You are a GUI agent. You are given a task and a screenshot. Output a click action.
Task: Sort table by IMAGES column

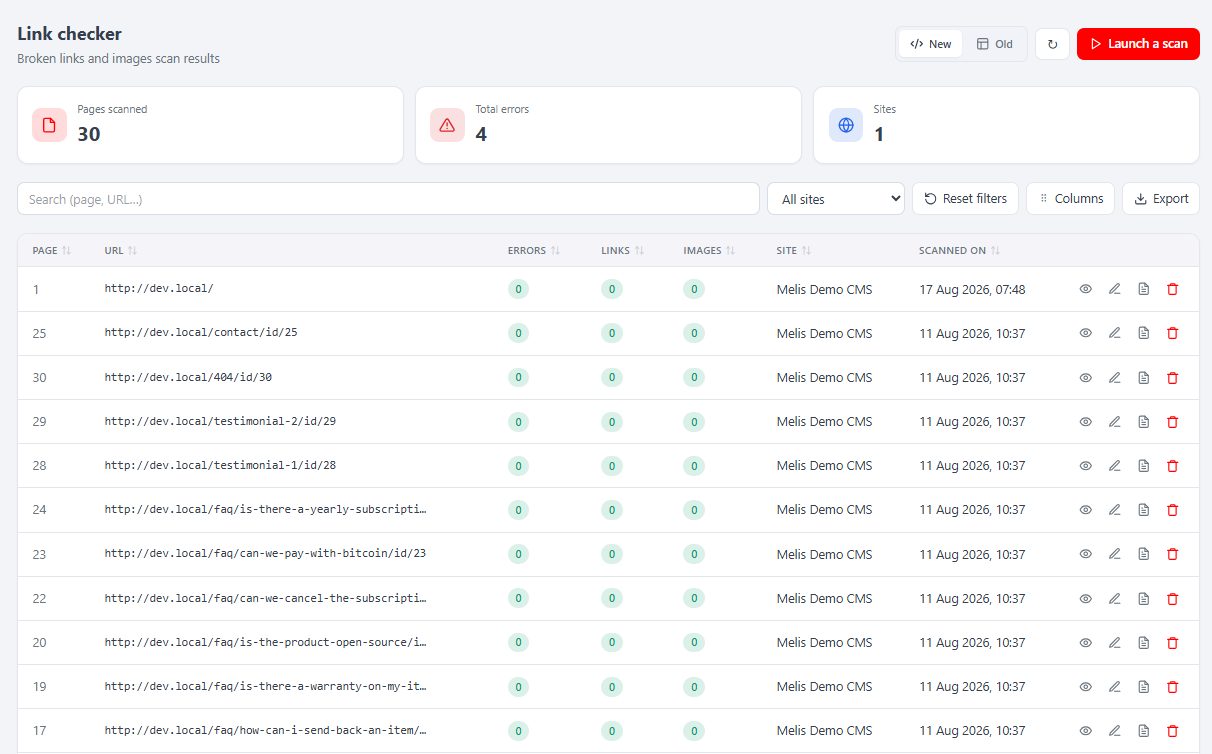pyautogui.click(x=709, y=251)
